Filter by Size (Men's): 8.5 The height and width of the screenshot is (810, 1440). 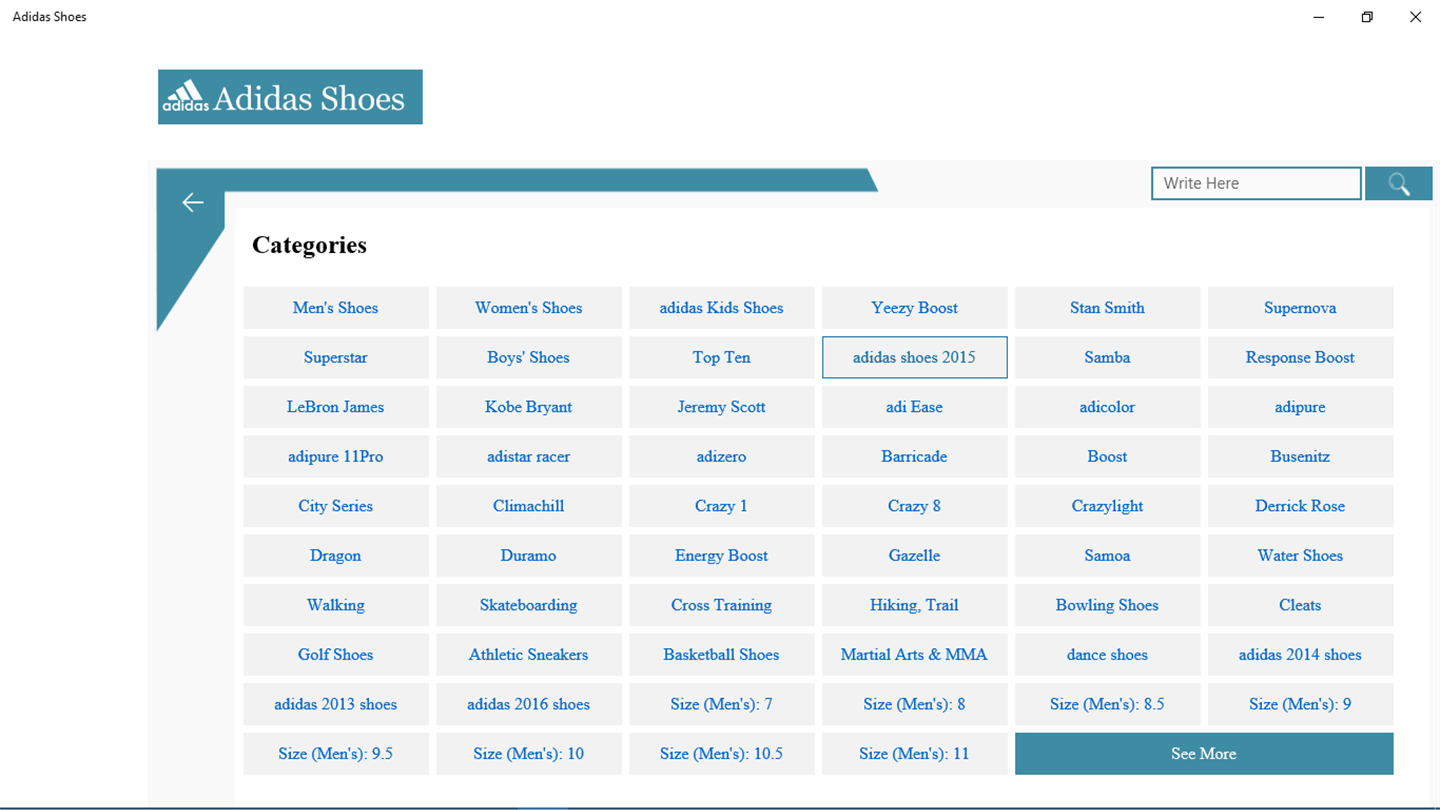tap(1108, 704)
